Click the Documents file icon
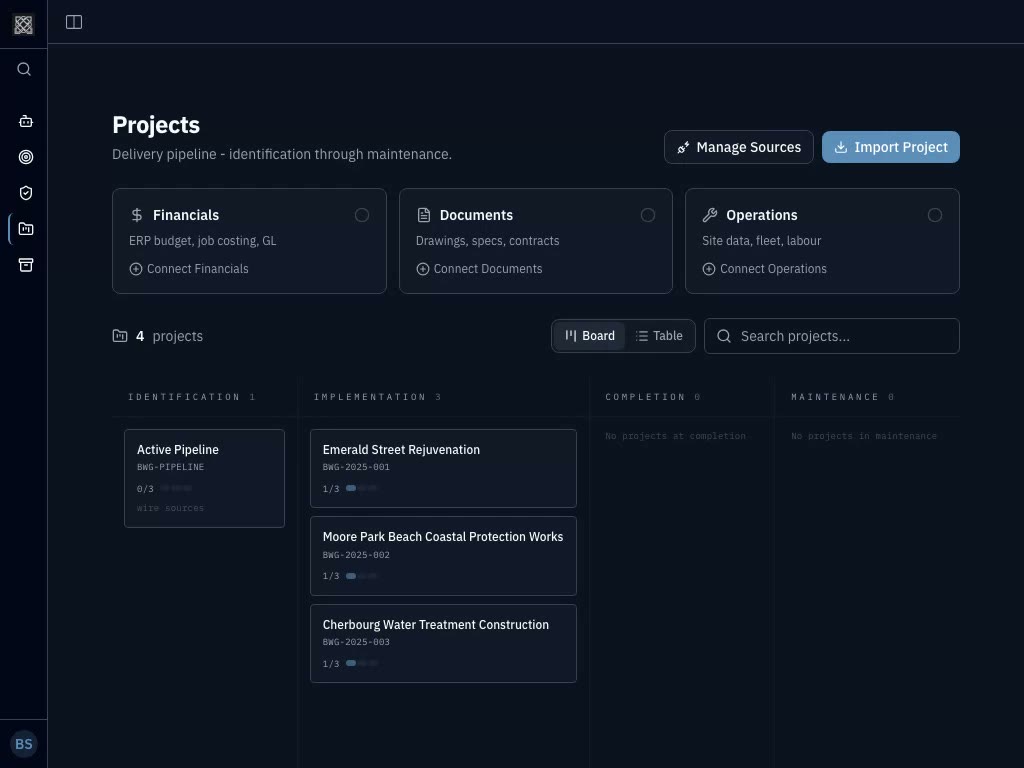Viewport: 1024px width, 768px height. coord(424,215)
